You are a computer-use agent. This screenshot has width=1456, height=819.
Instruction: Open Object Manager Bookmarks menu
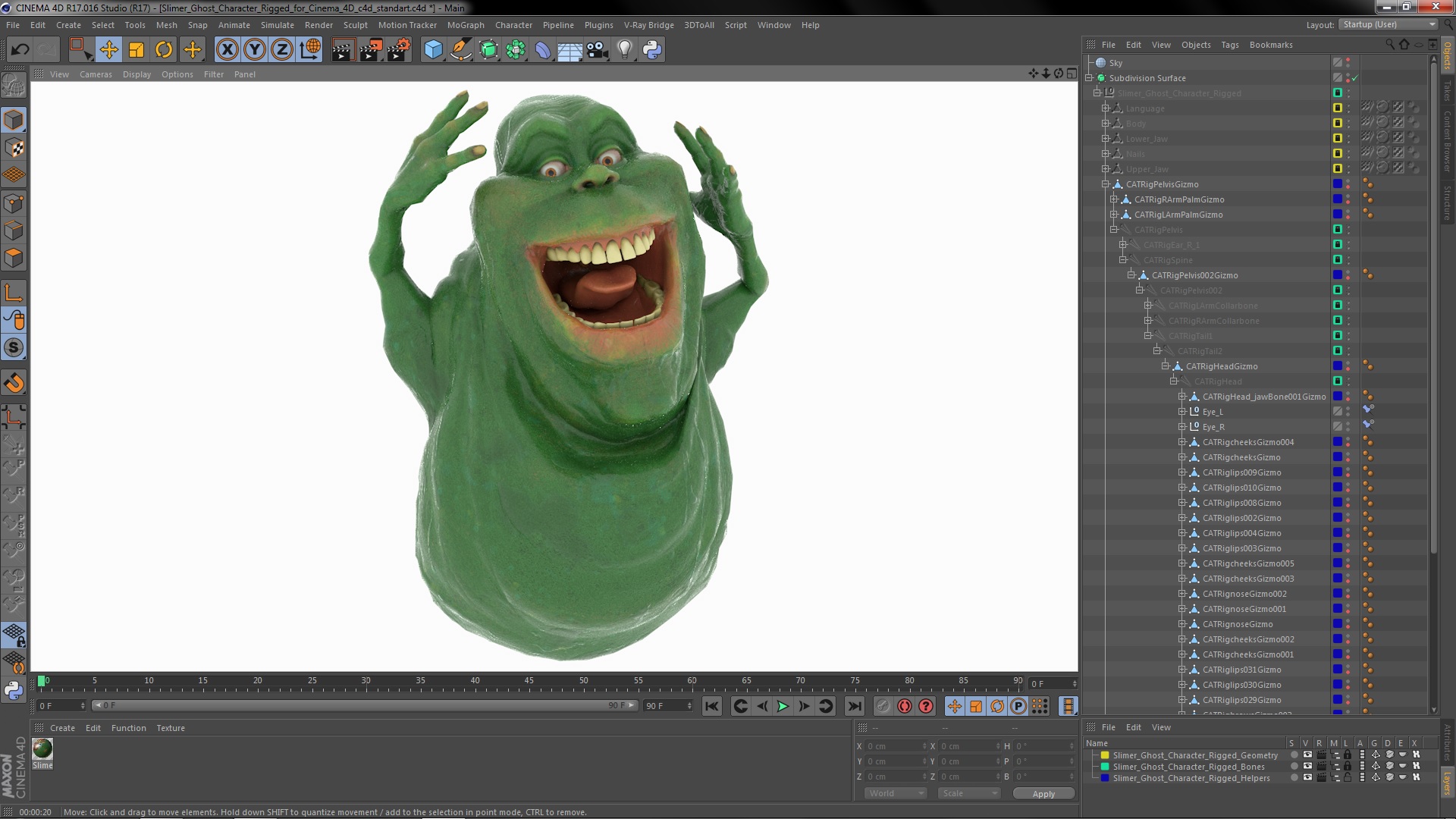coord(1271,45)
